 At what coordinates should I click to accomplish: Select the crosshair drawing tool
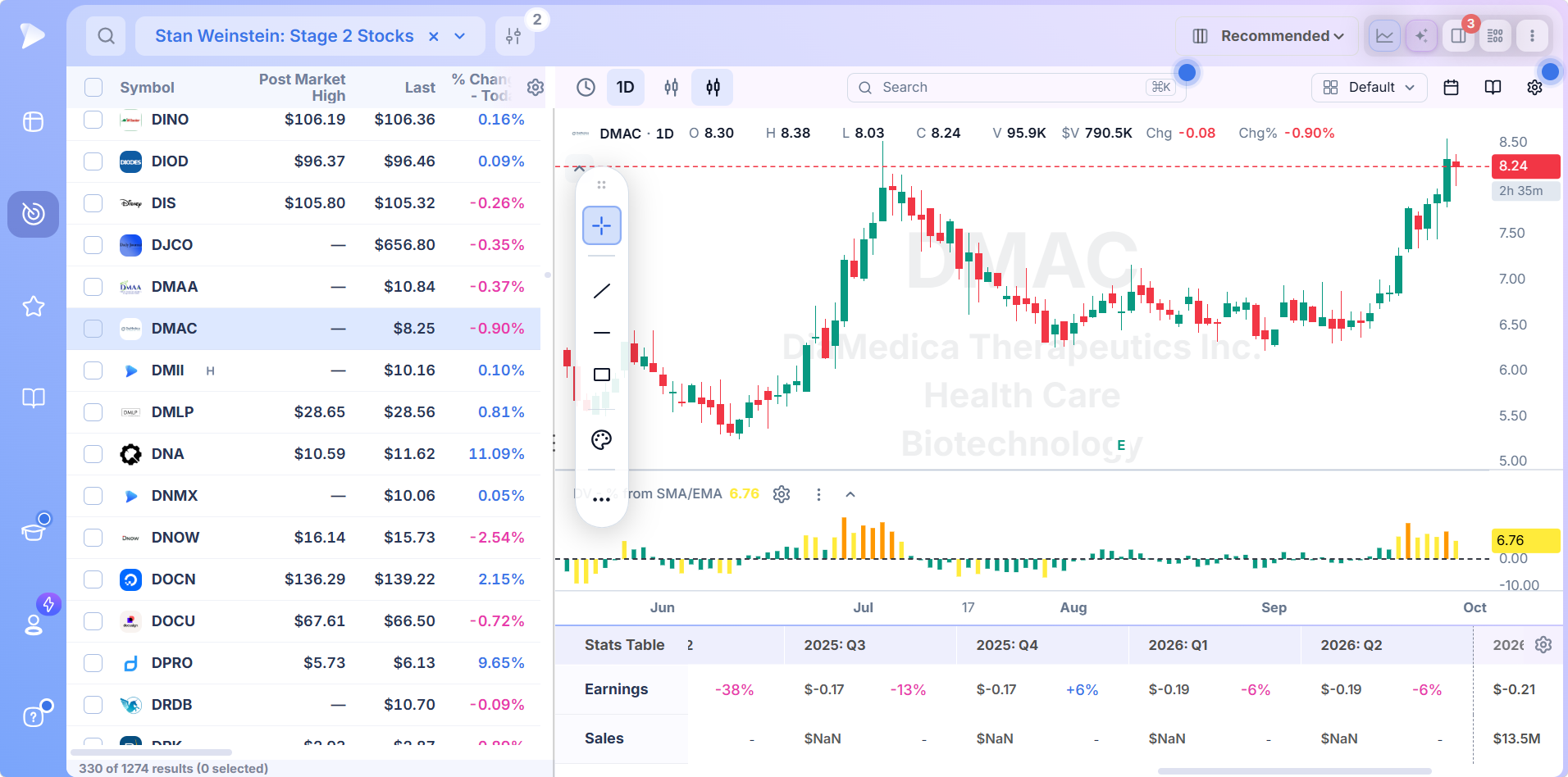(x=601, y=225)
